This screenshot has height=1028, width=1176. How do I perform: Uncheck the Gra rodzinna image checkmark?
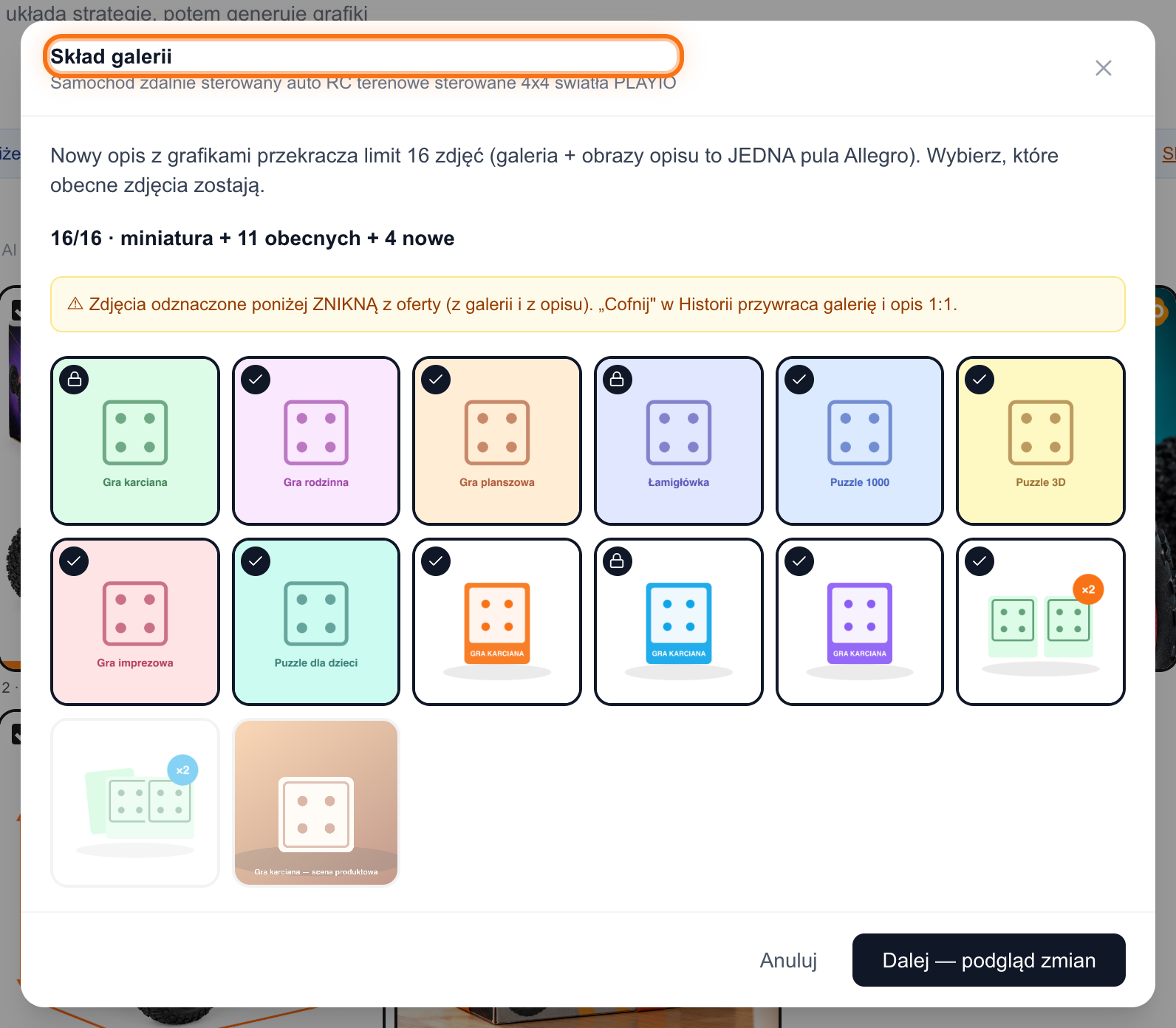pyautogui.click(x=256, y=380)
